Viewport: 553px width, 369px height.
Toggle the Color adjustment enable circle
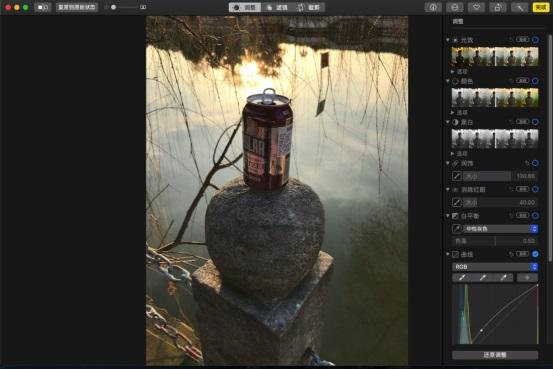tap(535, 81)
